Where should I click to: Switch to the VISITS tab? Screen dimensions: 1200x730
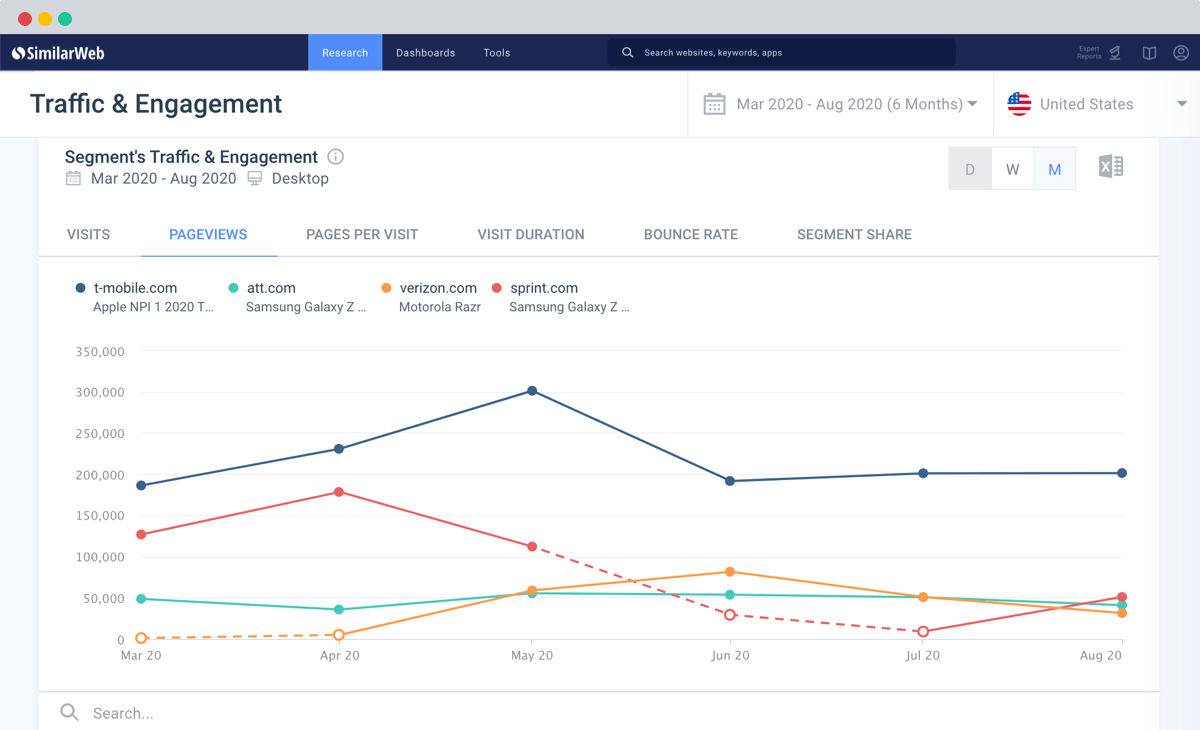click(88, 235)
